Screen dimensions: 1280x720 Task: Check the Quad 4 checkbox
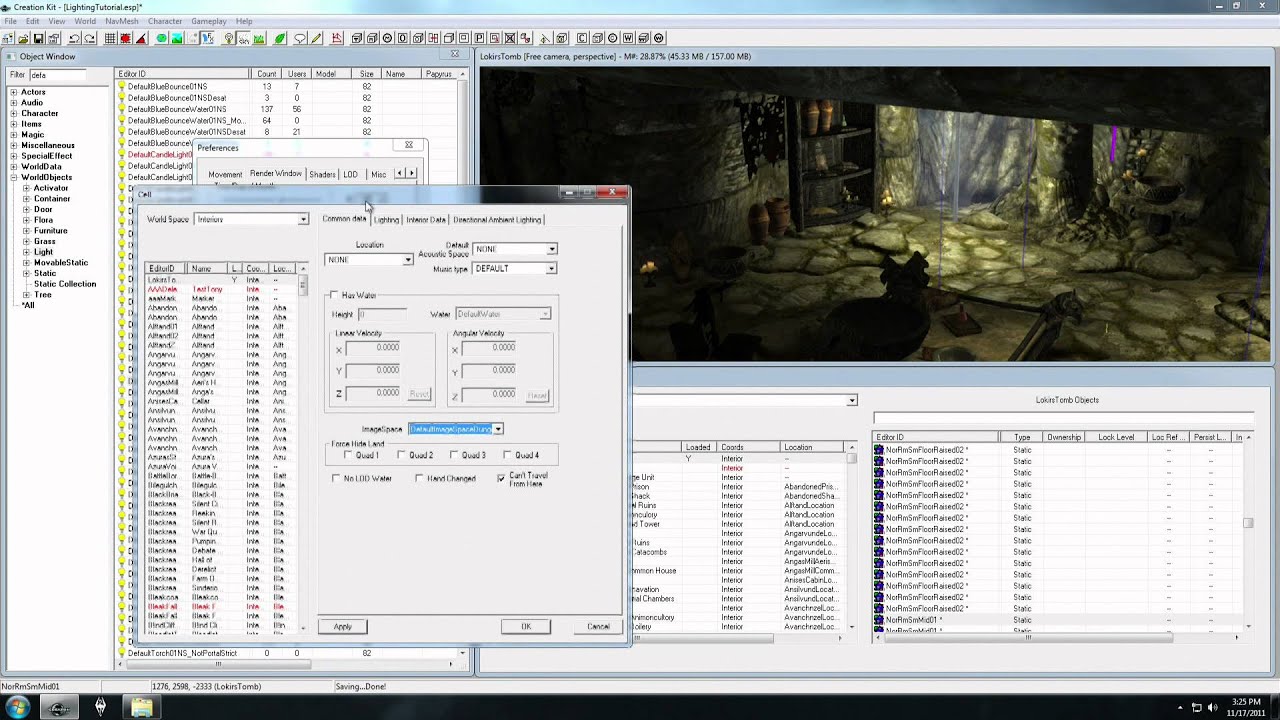[x=507, y=455]
